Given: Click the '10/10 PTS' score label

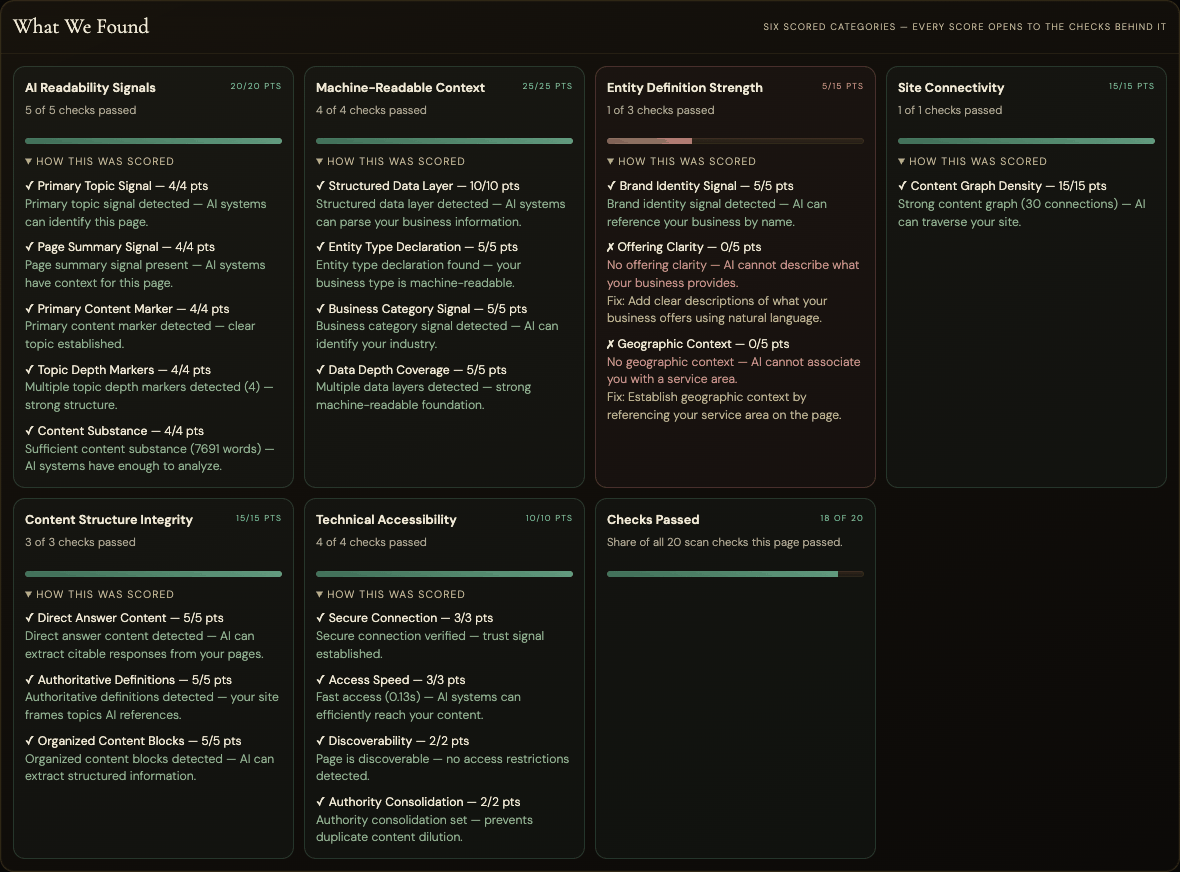Looking at the screenshot, I should coord(549,518).
